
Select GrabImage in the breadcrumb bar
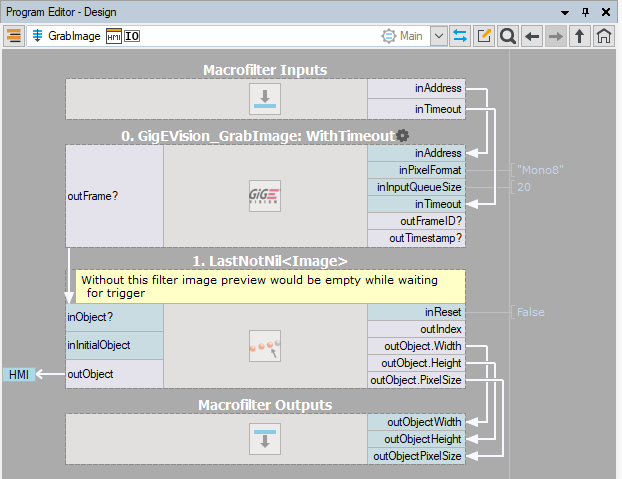click(73, 36)
